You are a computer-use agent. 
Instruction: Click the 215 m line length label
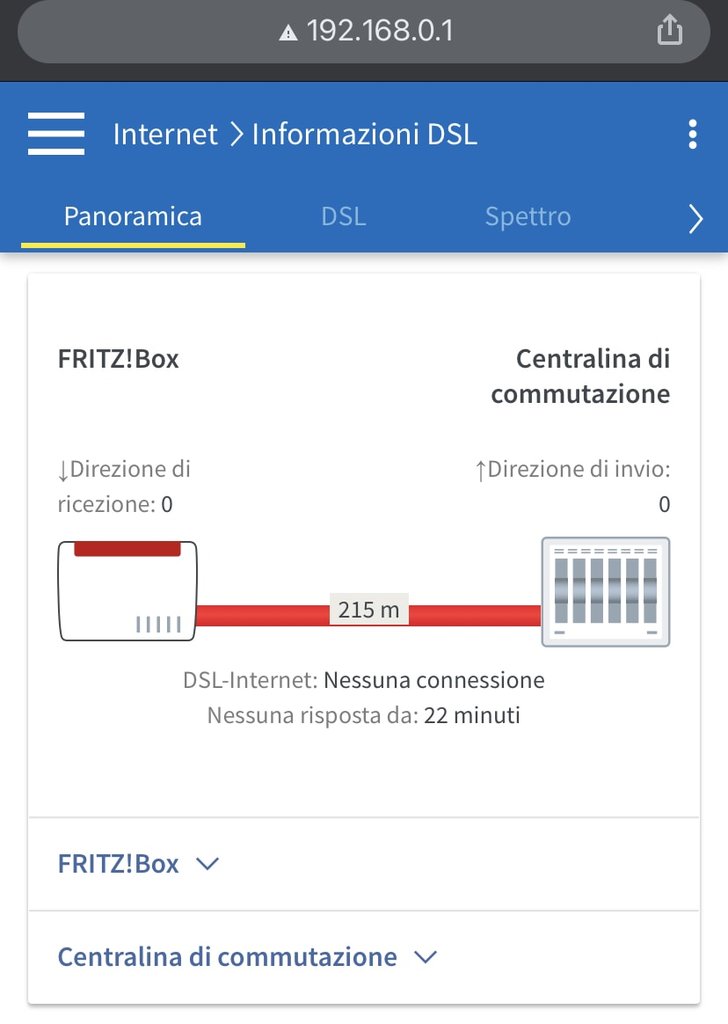369,609
